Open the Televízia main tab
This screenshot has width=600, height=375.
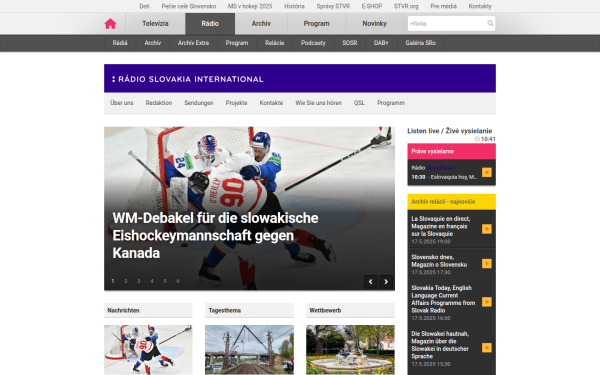click(155, 24)
